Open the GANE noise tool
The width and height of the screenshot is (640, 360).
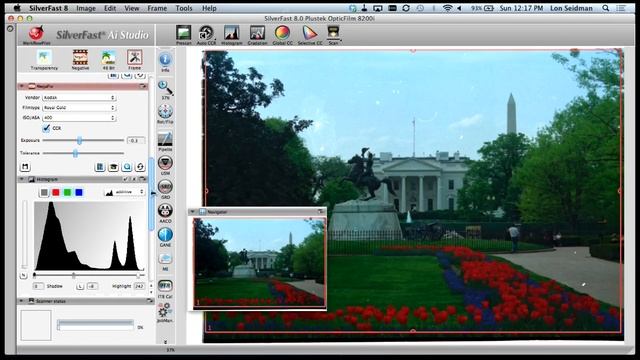pyautogui.click(x=165, y=237)
